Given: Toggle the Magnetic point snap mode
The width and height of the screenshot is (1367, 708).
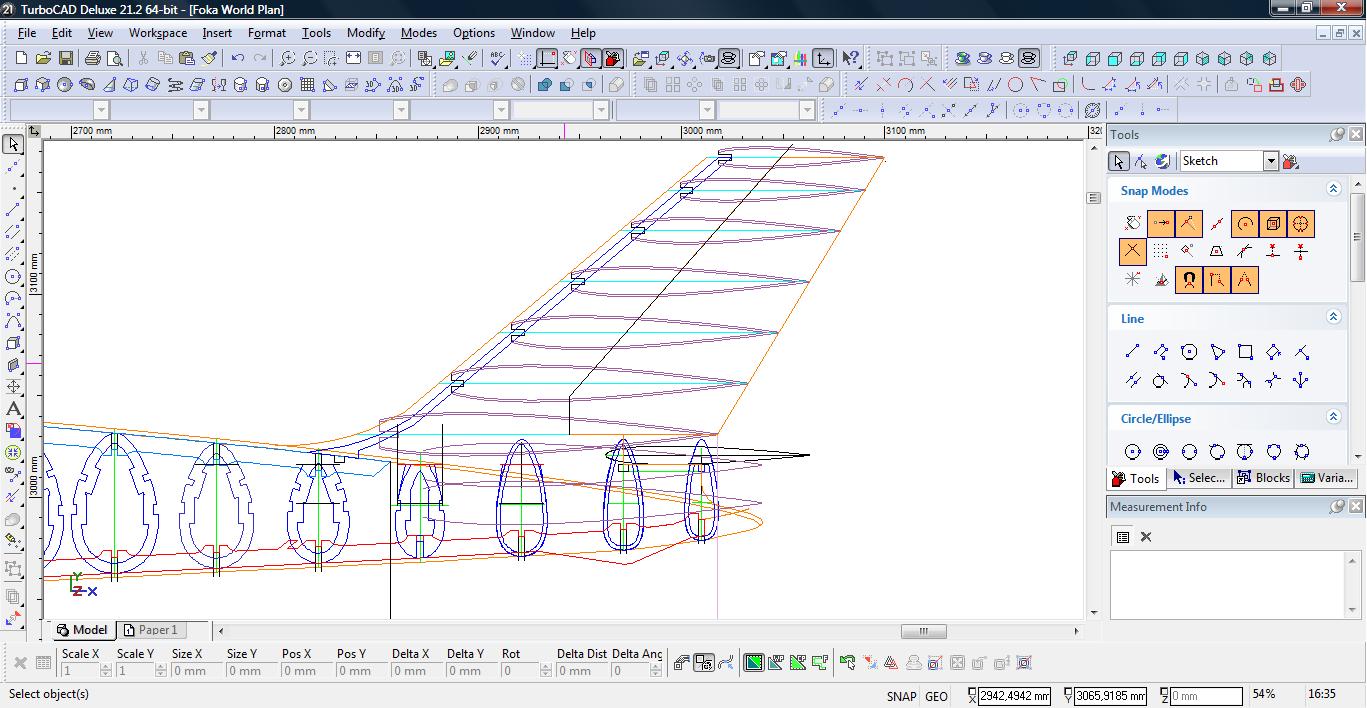Looking at the screenshot, I should pyautogui.click(x=1188, y=280).
